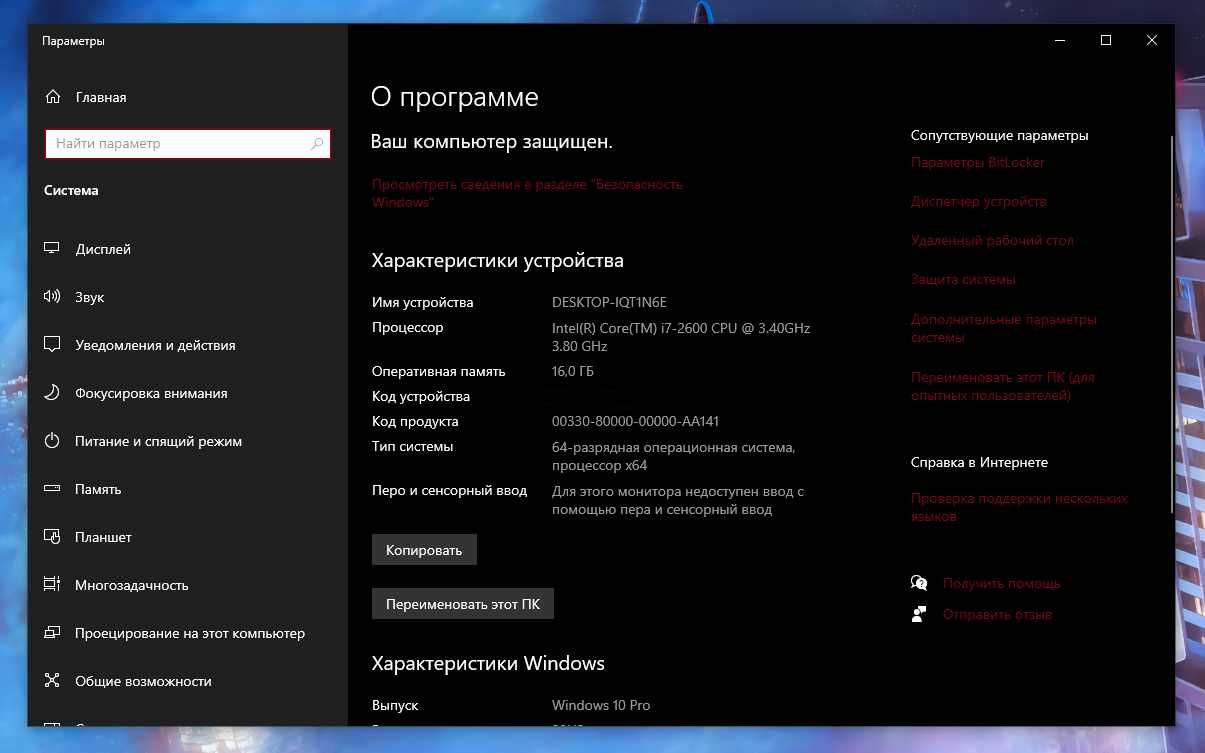Open Диспетчер устройств link
The image size is (1205, 753).
[979, 201]
